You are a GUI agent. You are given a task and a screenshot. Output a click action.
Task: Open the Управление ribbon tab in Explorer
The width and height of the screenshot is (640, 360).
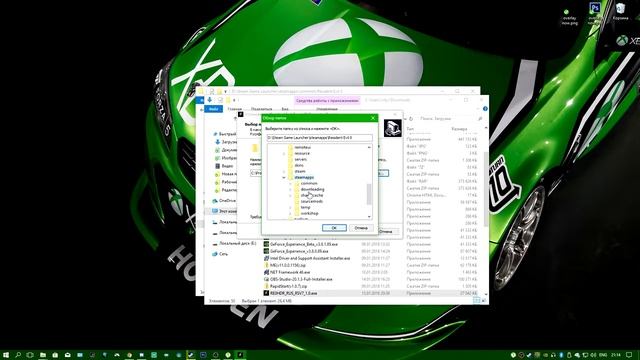coord(327,109)
